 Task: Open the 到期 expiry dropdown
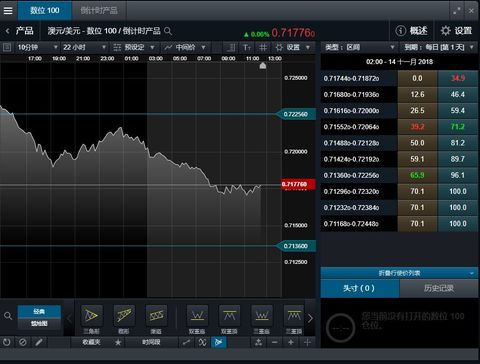point(438,47)
